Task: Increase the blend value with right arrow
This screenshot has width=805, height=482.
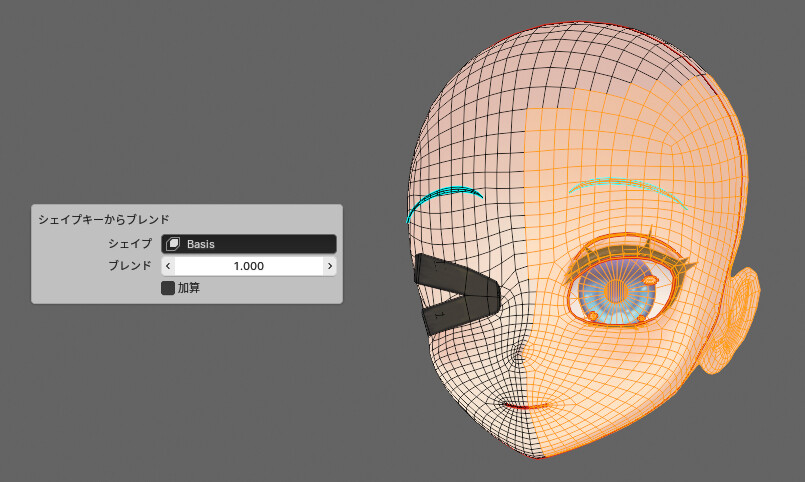Action: click(x=330, y=266)
